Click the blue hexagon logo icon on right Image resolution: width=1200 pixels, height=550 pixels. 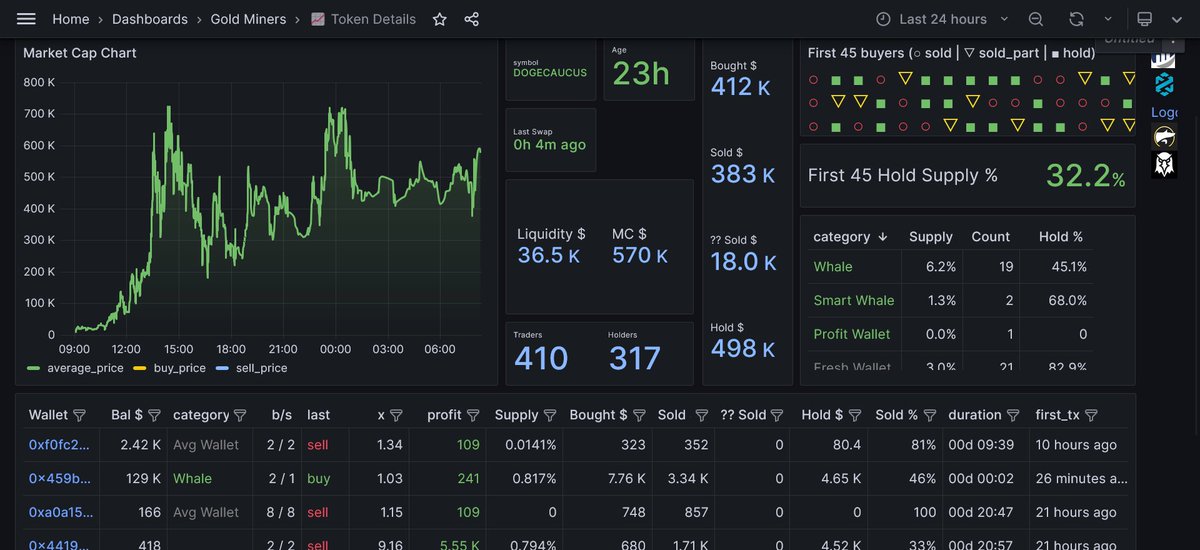coord(1164,84)
